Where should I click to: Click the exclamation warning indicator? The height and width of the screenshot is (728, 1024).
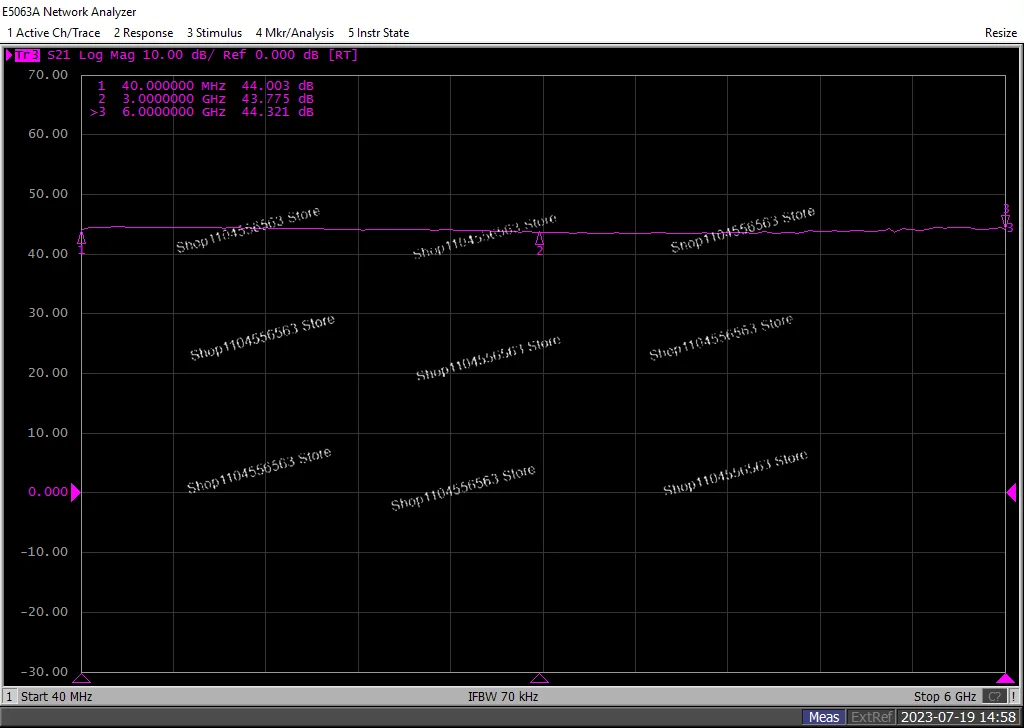[x=1014, y=697]
